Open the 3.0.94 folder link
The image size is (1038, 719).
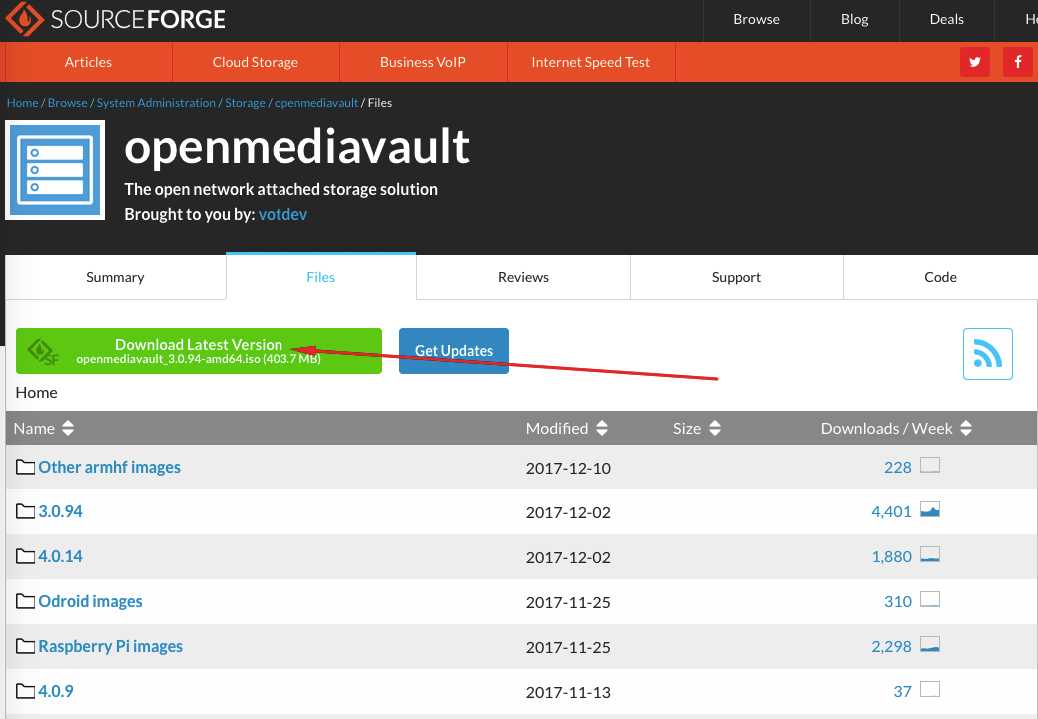coord(60,511)
